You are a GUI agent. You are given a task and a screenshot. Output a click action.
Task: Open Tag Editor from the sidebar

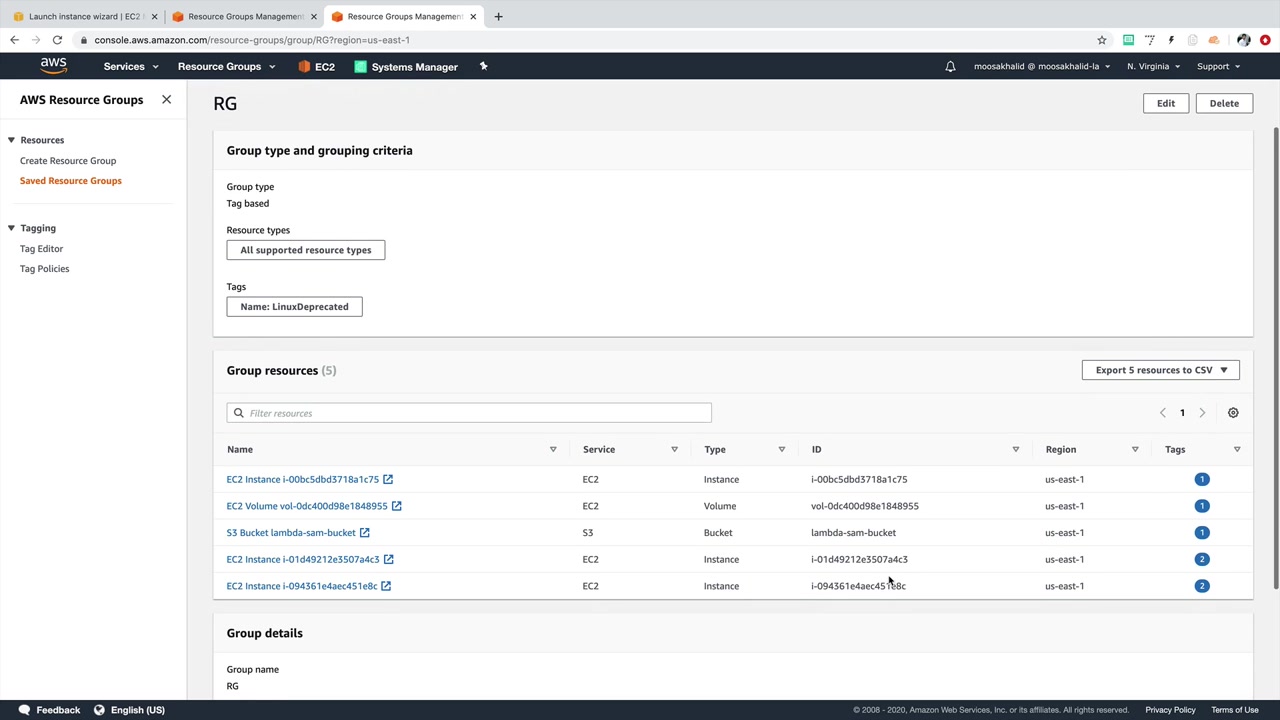click(x=41, y=249)
